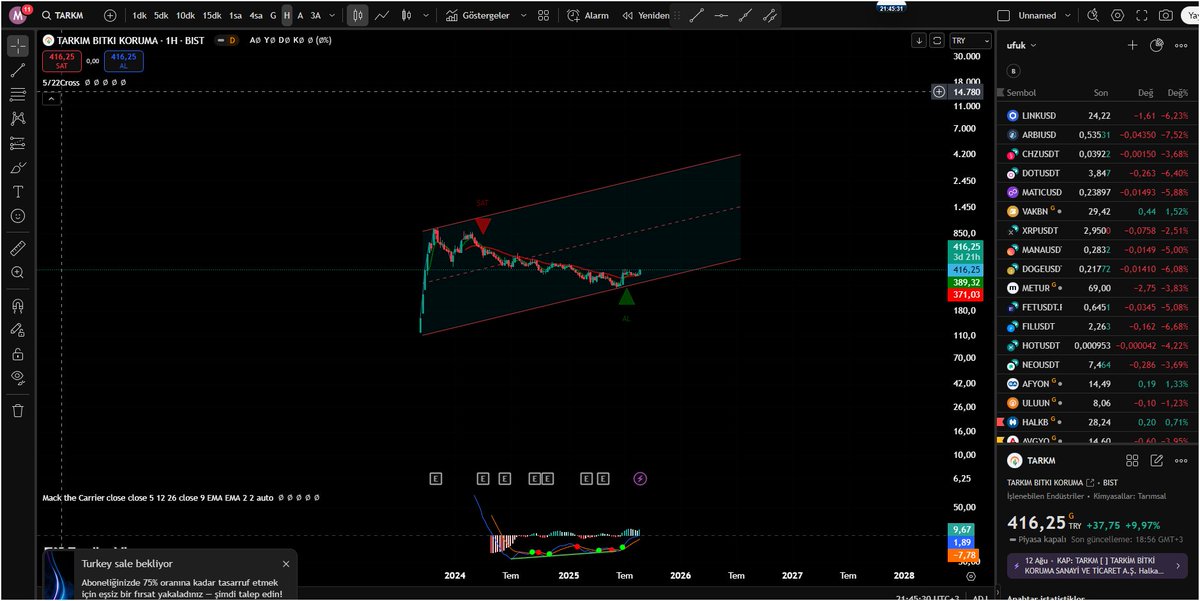Open the TRY currency dropdown
Viewport: 1200px width, 601px height.
coord(970,40)
